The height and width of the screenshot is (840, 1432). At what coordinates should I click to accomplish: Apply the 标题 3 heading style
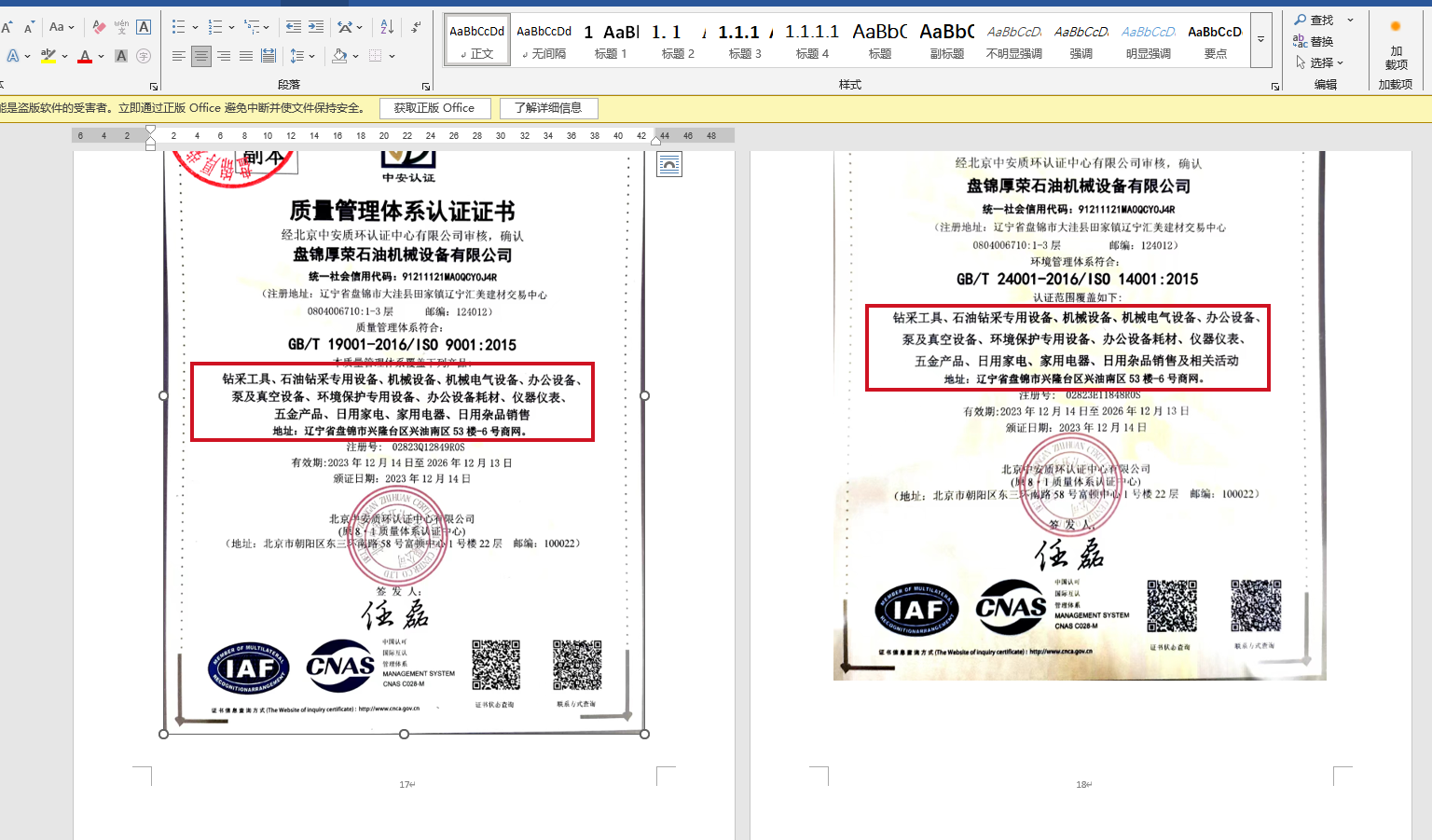(745, 40)
